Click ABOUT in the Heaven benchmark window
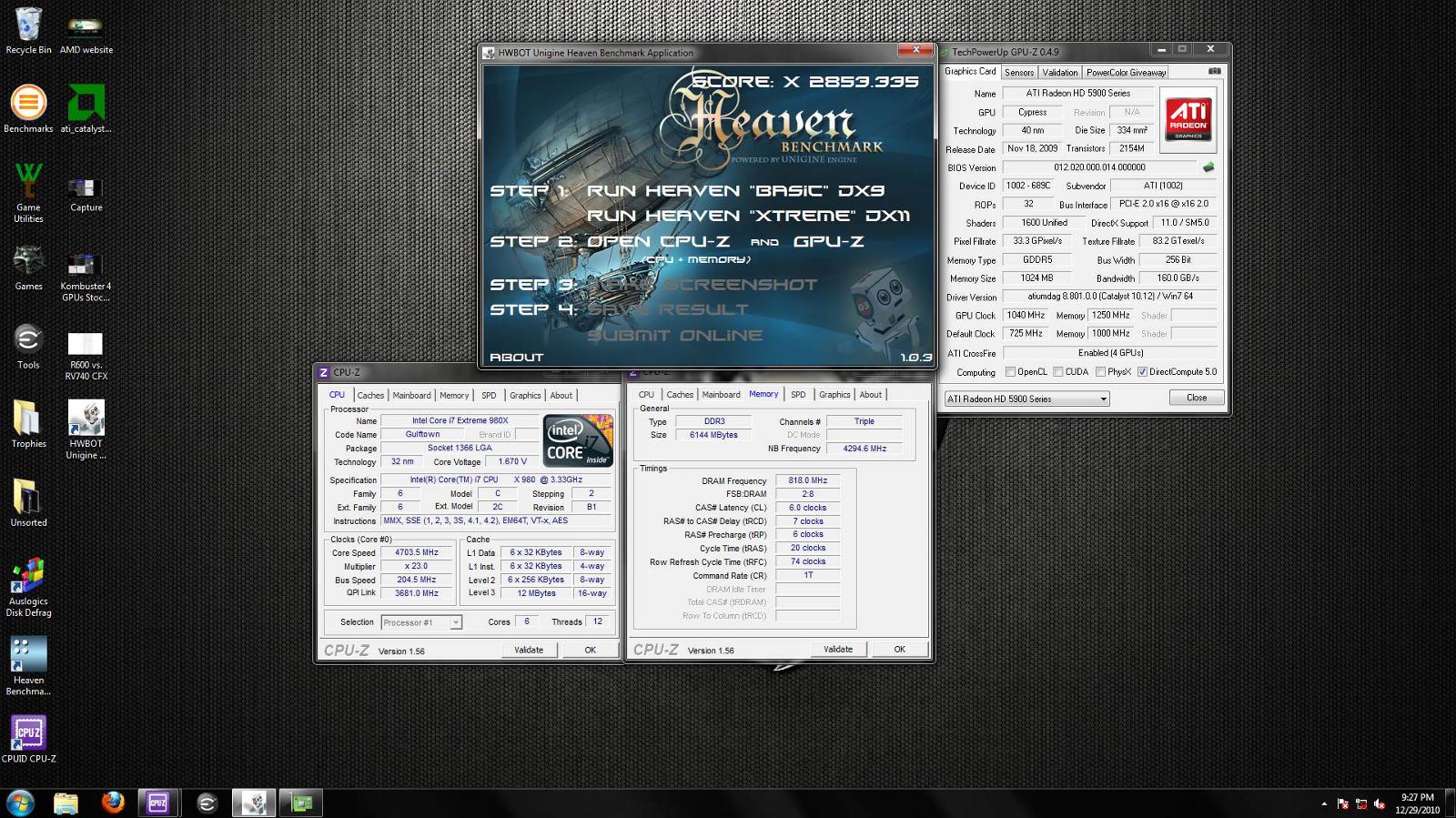Image resolution: width=1456 pixels, height=818 pixels. point(516,358)
